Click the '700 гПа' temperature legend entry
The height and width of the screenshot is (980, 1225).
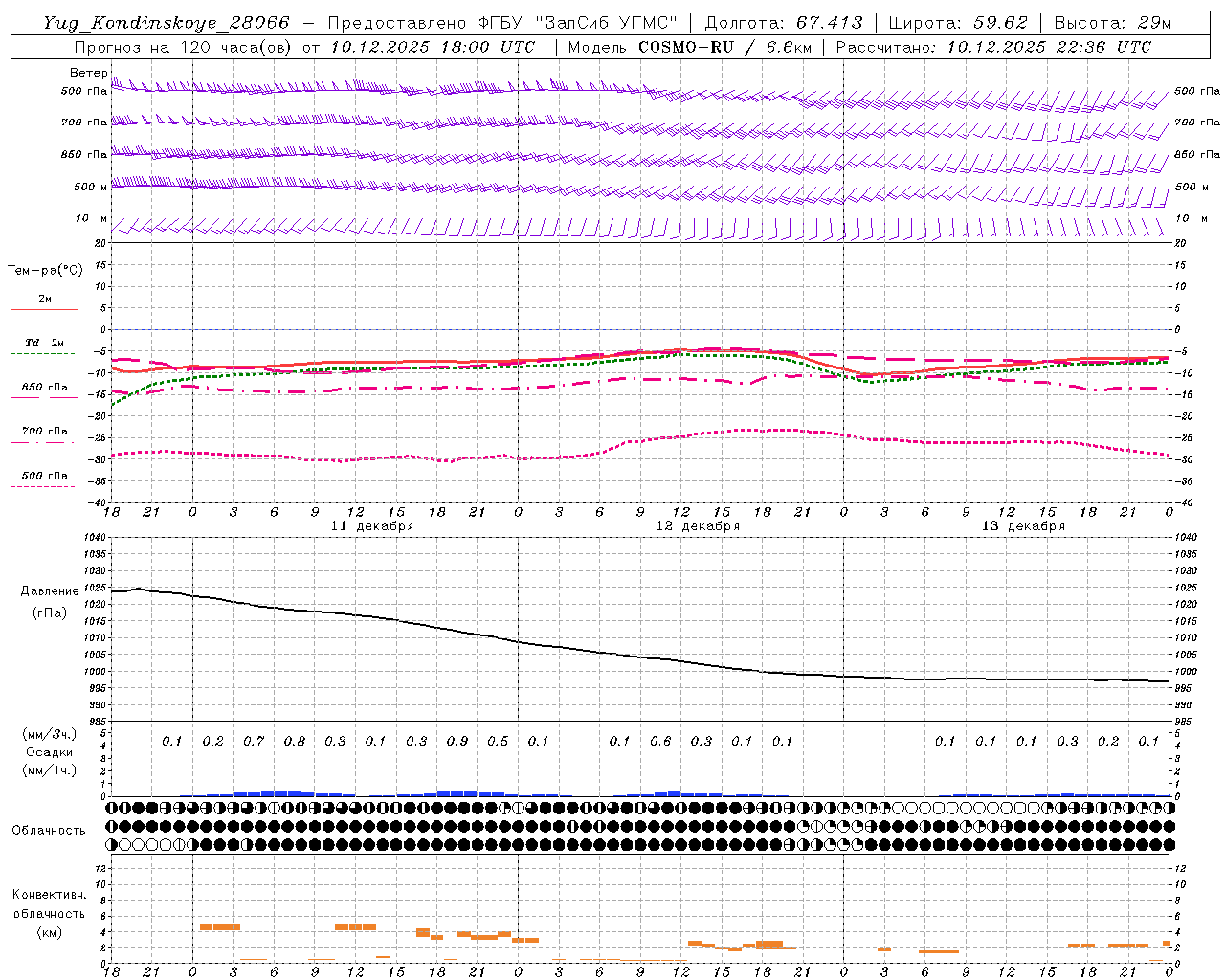click(45, 432)
